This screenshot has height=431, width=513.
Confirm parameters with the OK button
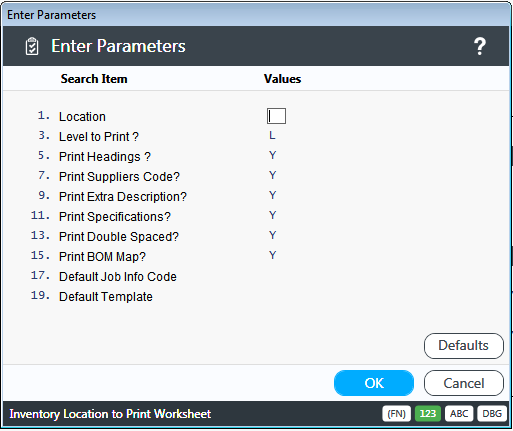click(x=374, y=383)
